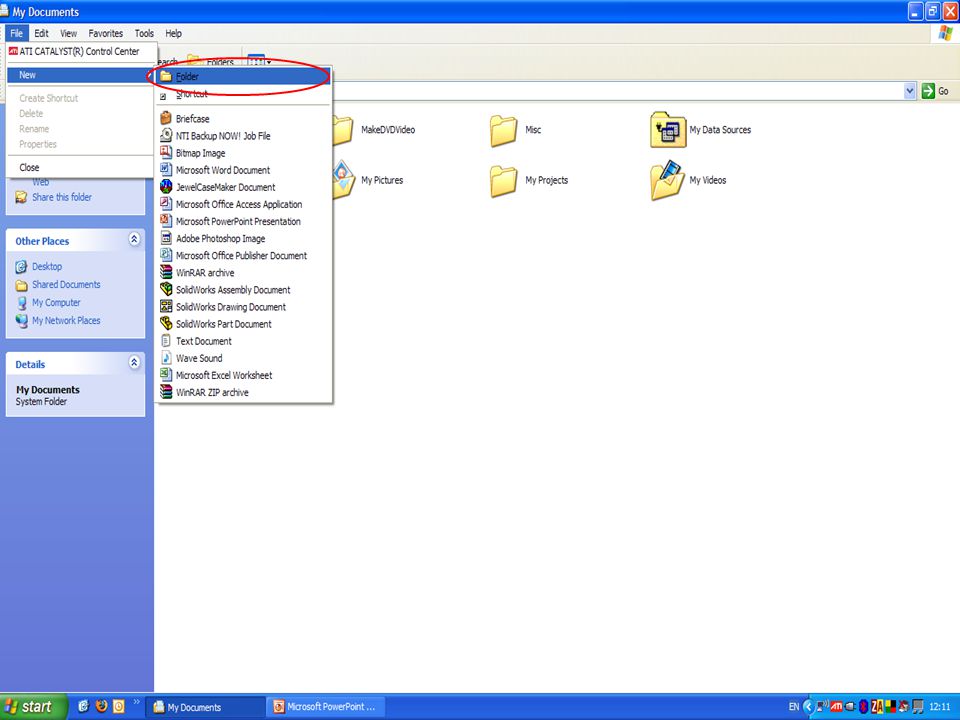The width and height of the screenshot is (960, 720).
Task: Click the JewelCaseMaker Document icon
Action: point(165,187)
